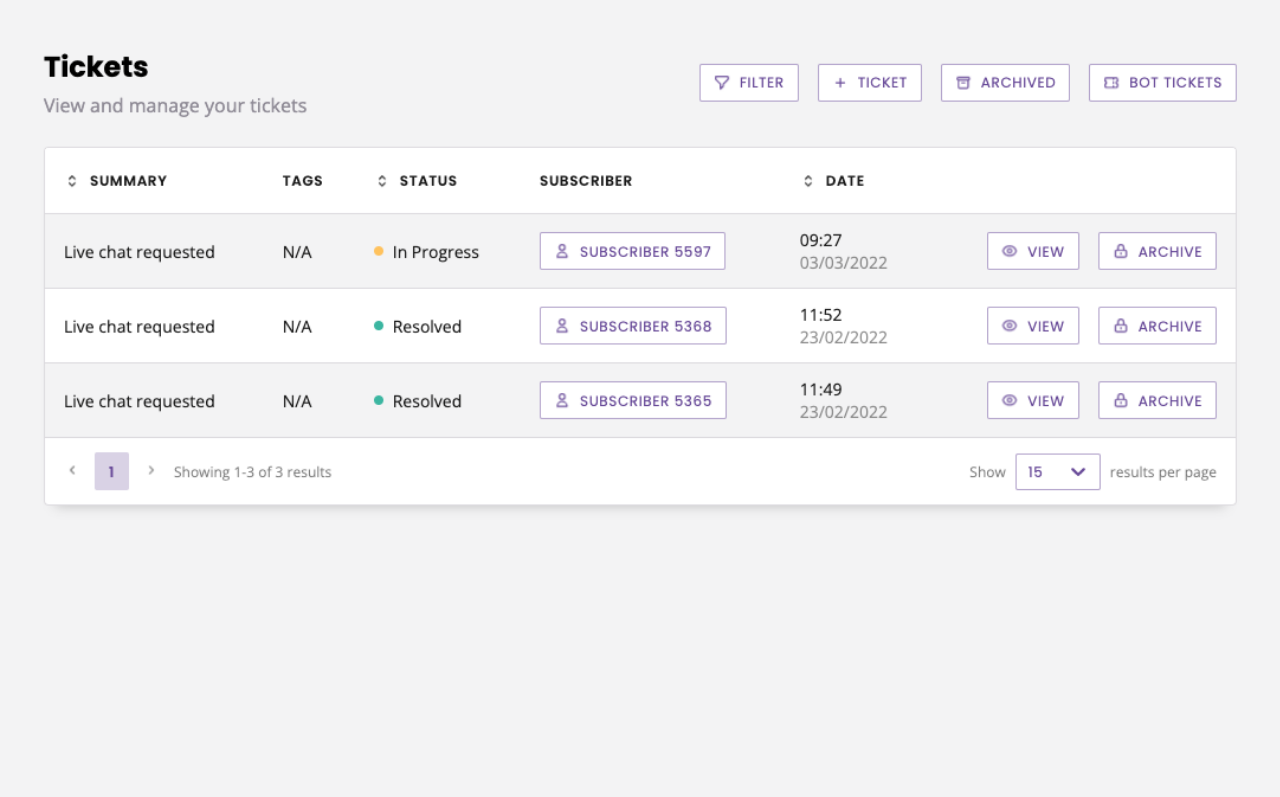1280x797 pixels.
Task: View ticket dated 11:49 23/02/2022
Action: tap(1033, 401)
